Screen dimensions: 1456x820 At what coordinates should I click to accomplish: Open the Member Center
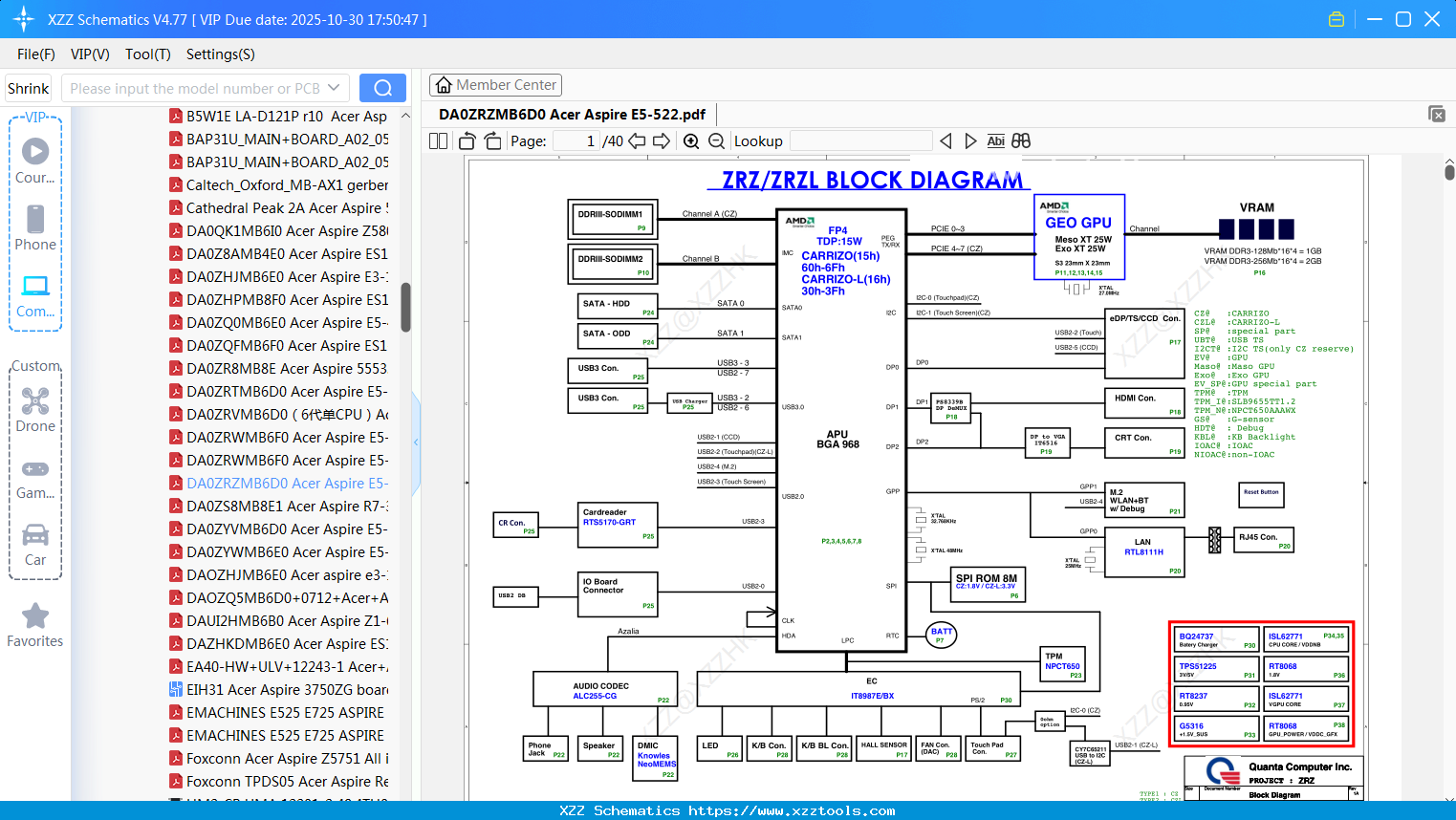[495, 85]
